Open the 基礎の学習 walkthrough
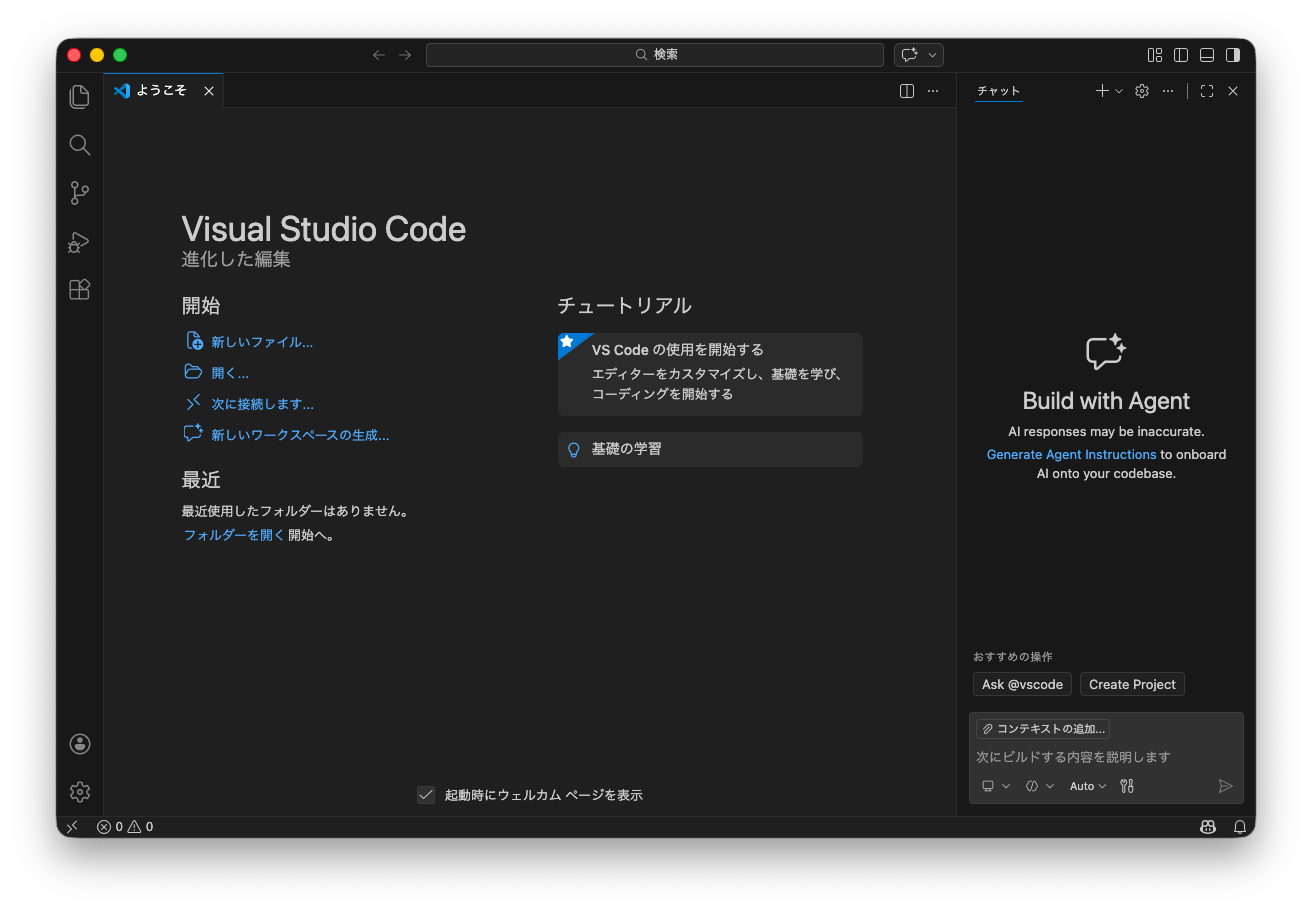This screenshot has height=912, width=1312. [710, 449]
